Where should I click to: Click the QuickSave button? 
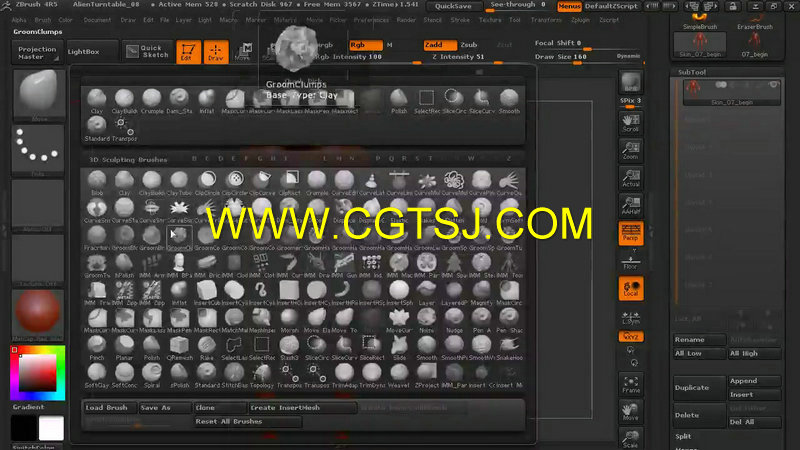(x=454, y=6)
